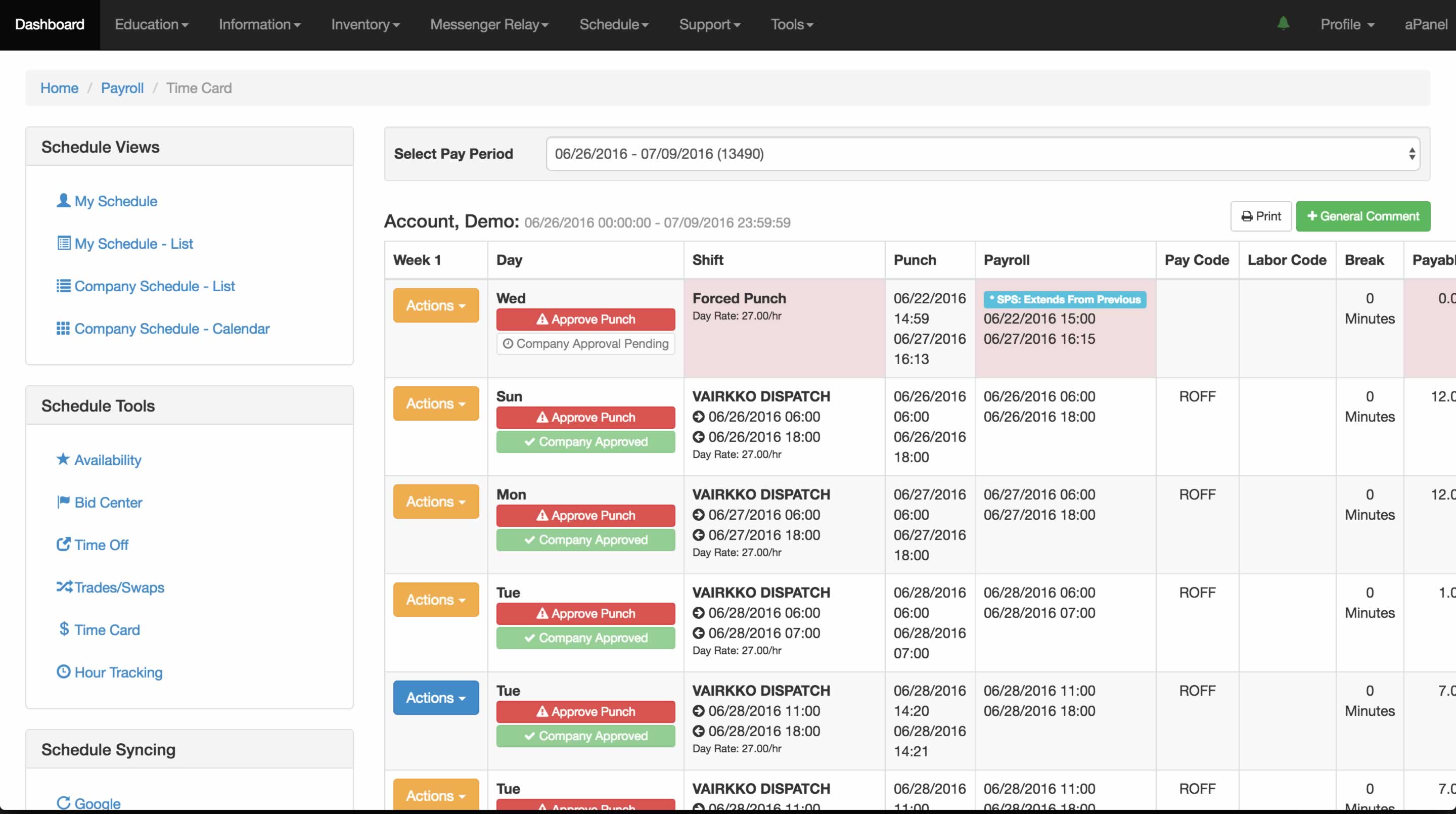Open the Select Pay Period dropdown

point(983,153)
